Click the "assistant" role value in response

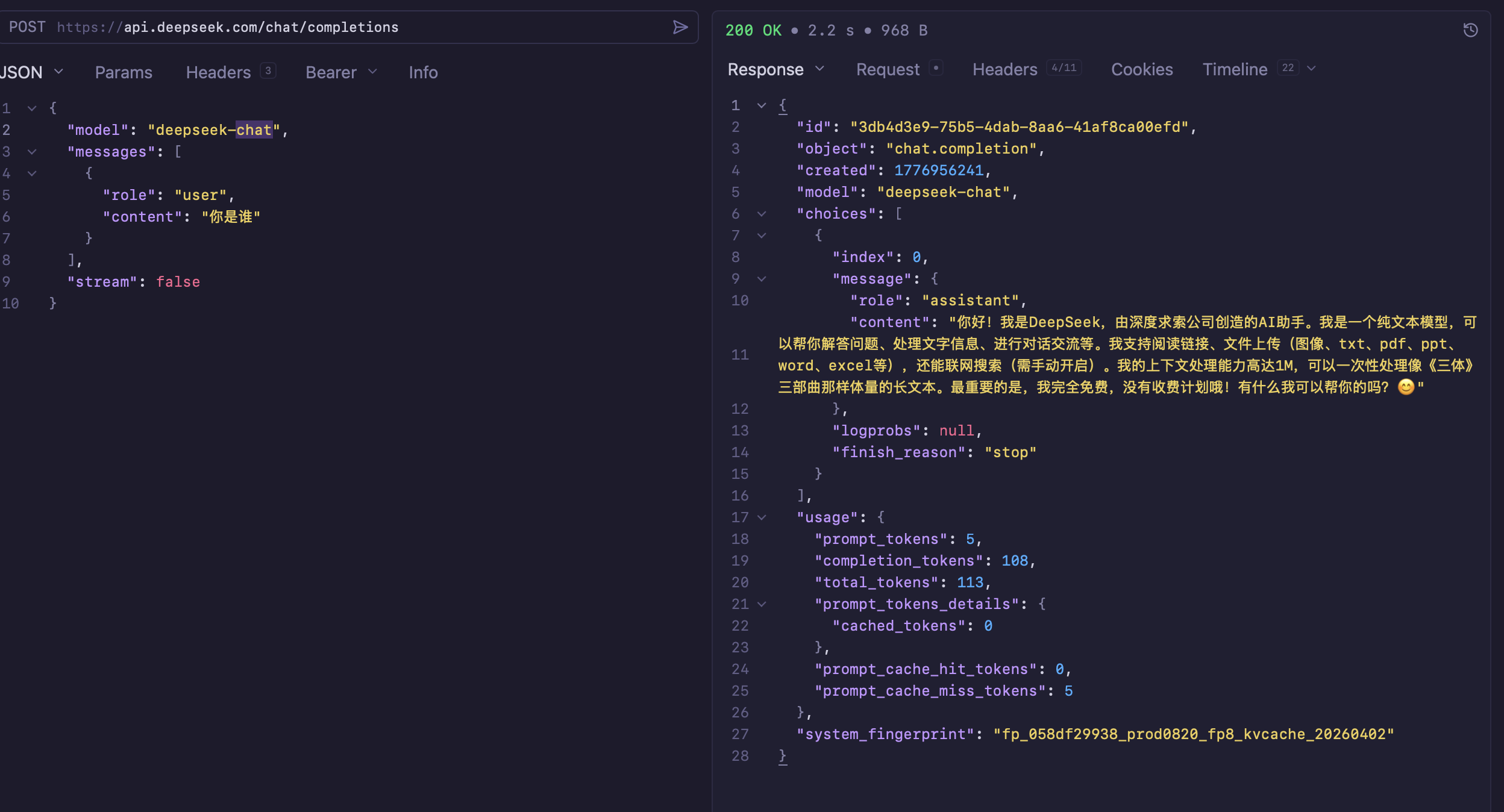pos(971,301)
